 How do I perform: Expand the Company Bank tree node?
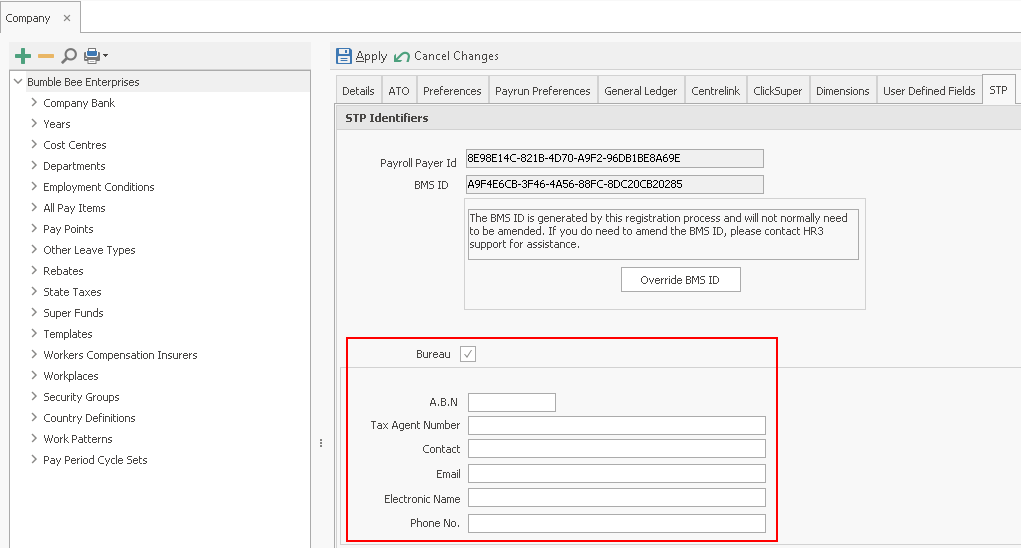[x=34, y=103]
